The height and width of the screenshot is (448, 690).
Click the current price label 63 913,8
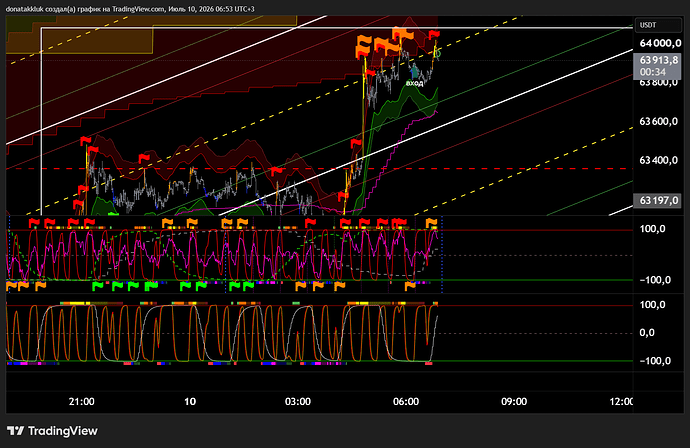click(658, 60)
